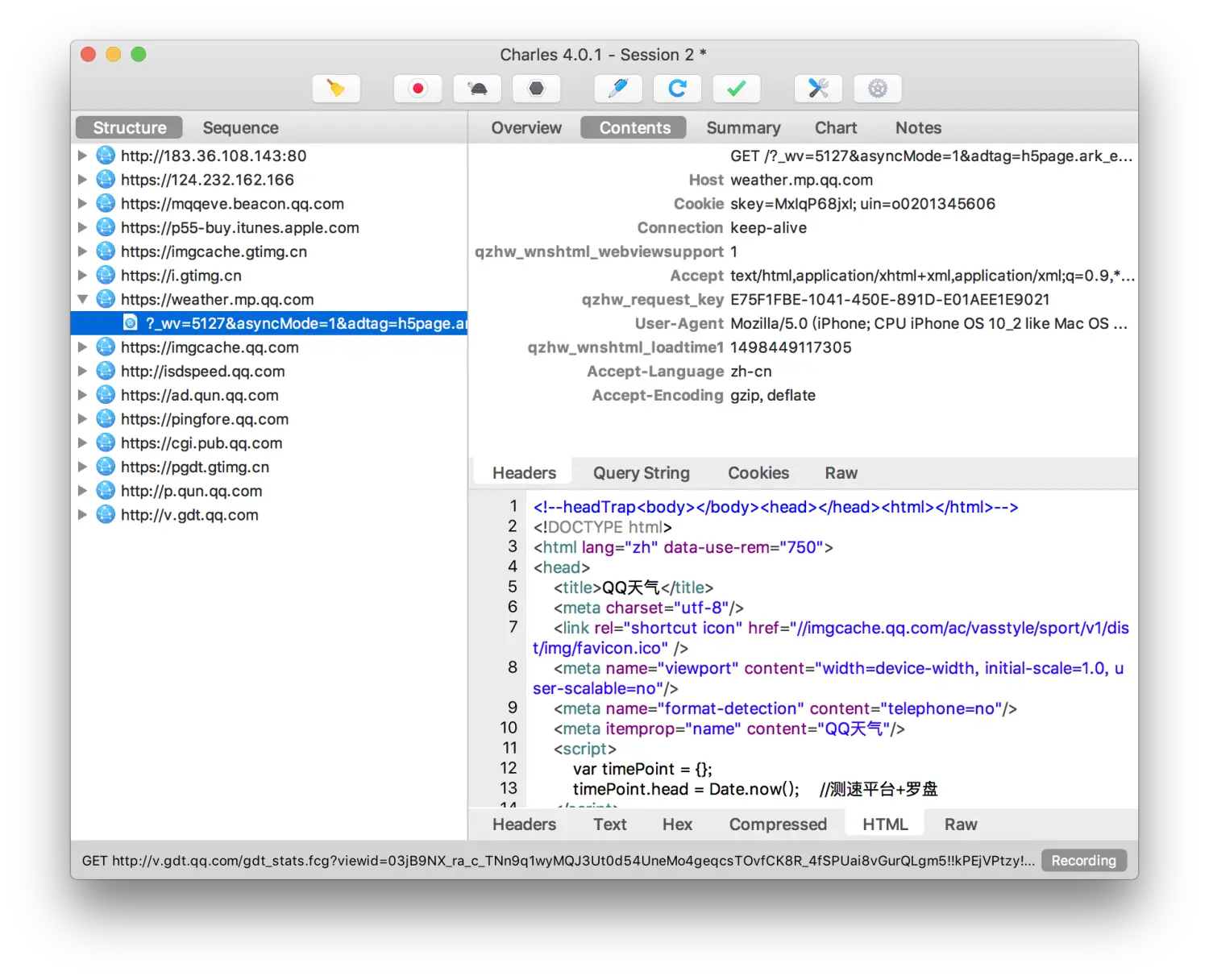The image size is (1209, 980).
Task: Click the globe icon of i.gtimg.cn
Action: (x=106, y=276)
